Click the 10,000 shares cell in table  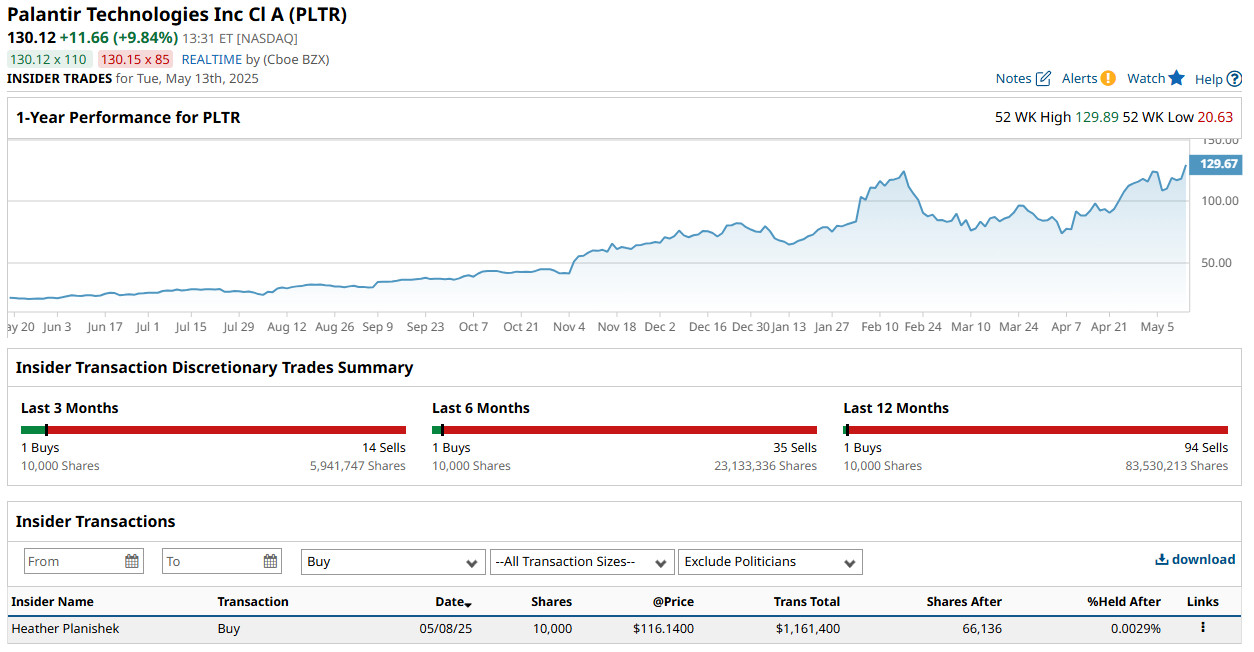[x=552, y=629]
